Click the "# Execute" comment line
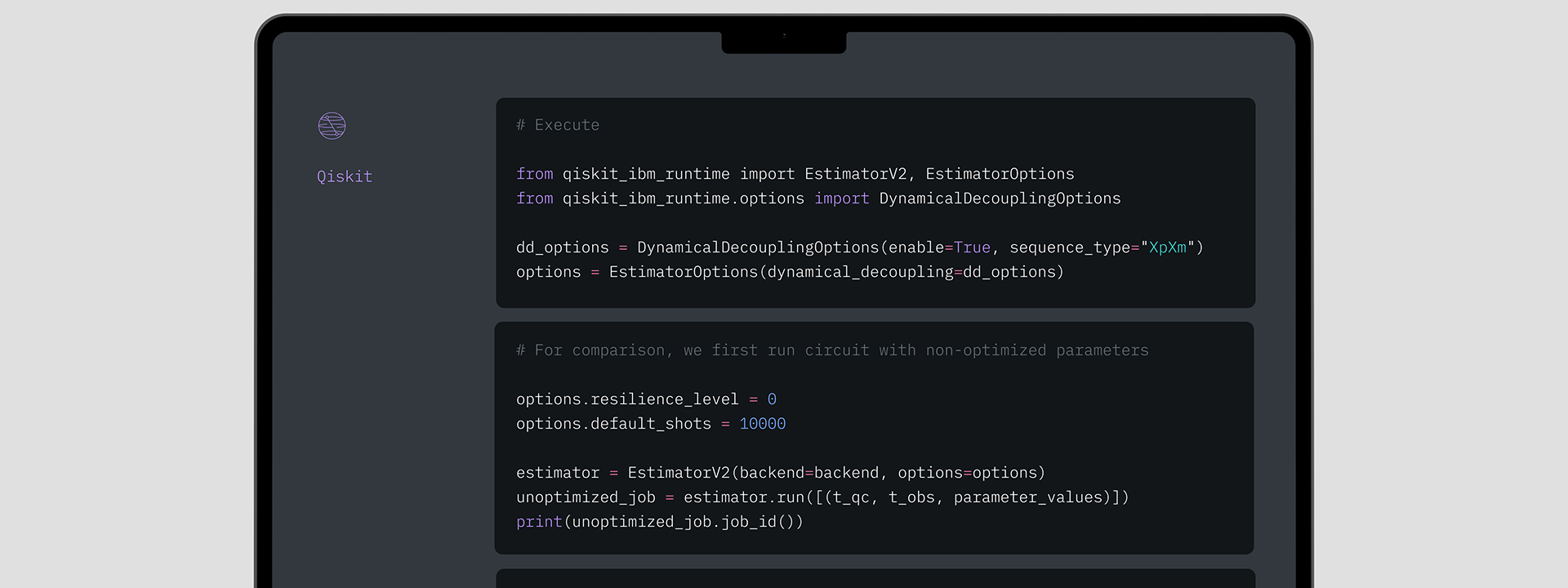Viewport: 1568px width, 588px height. [558, 125]
